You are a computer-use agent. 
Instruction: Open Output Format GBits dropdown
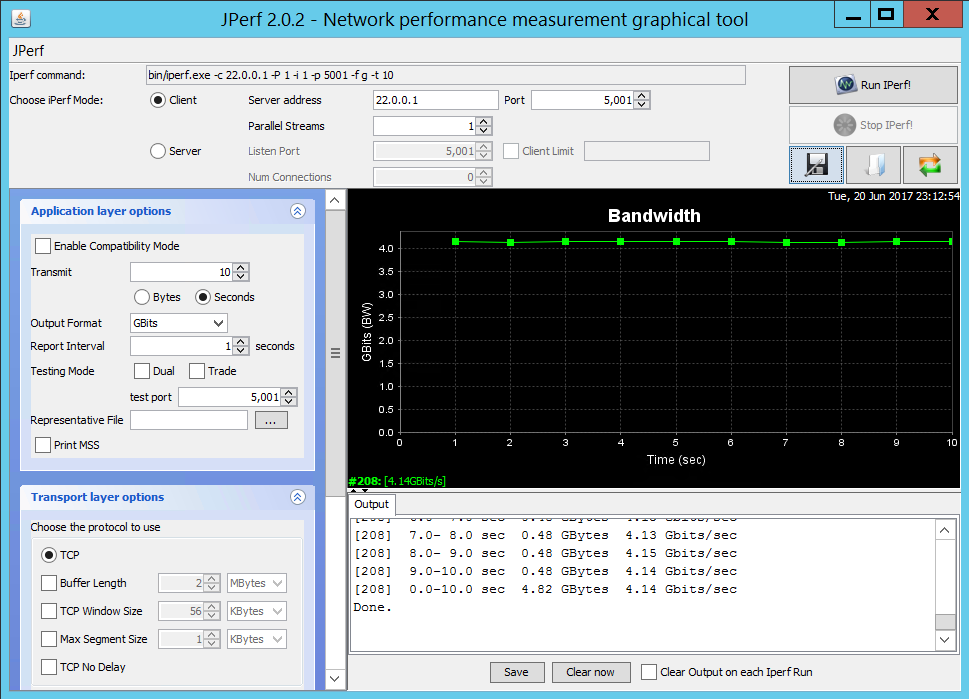[x=179, y=323]
